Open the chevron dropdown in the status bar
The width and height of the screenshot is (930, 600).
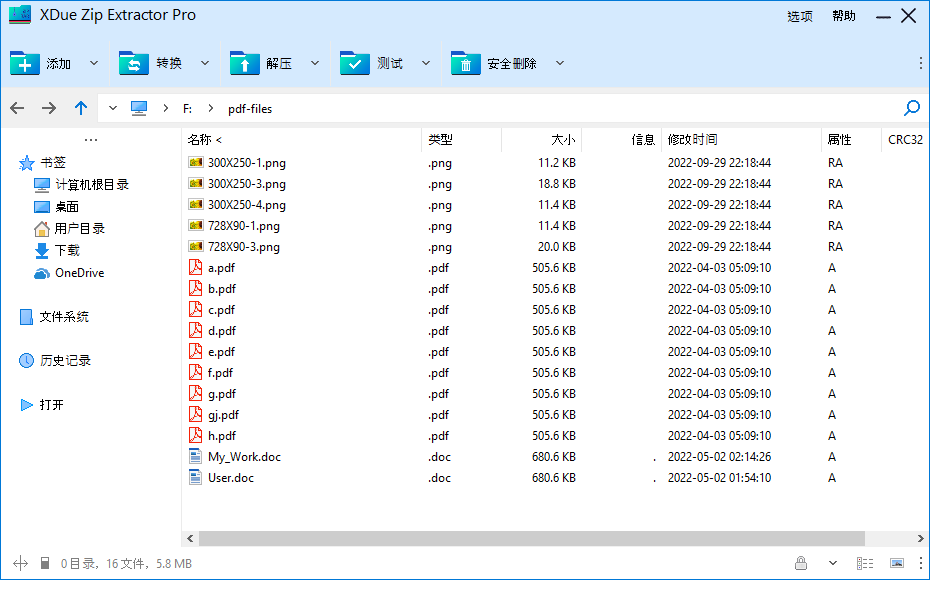coord(833,563)
